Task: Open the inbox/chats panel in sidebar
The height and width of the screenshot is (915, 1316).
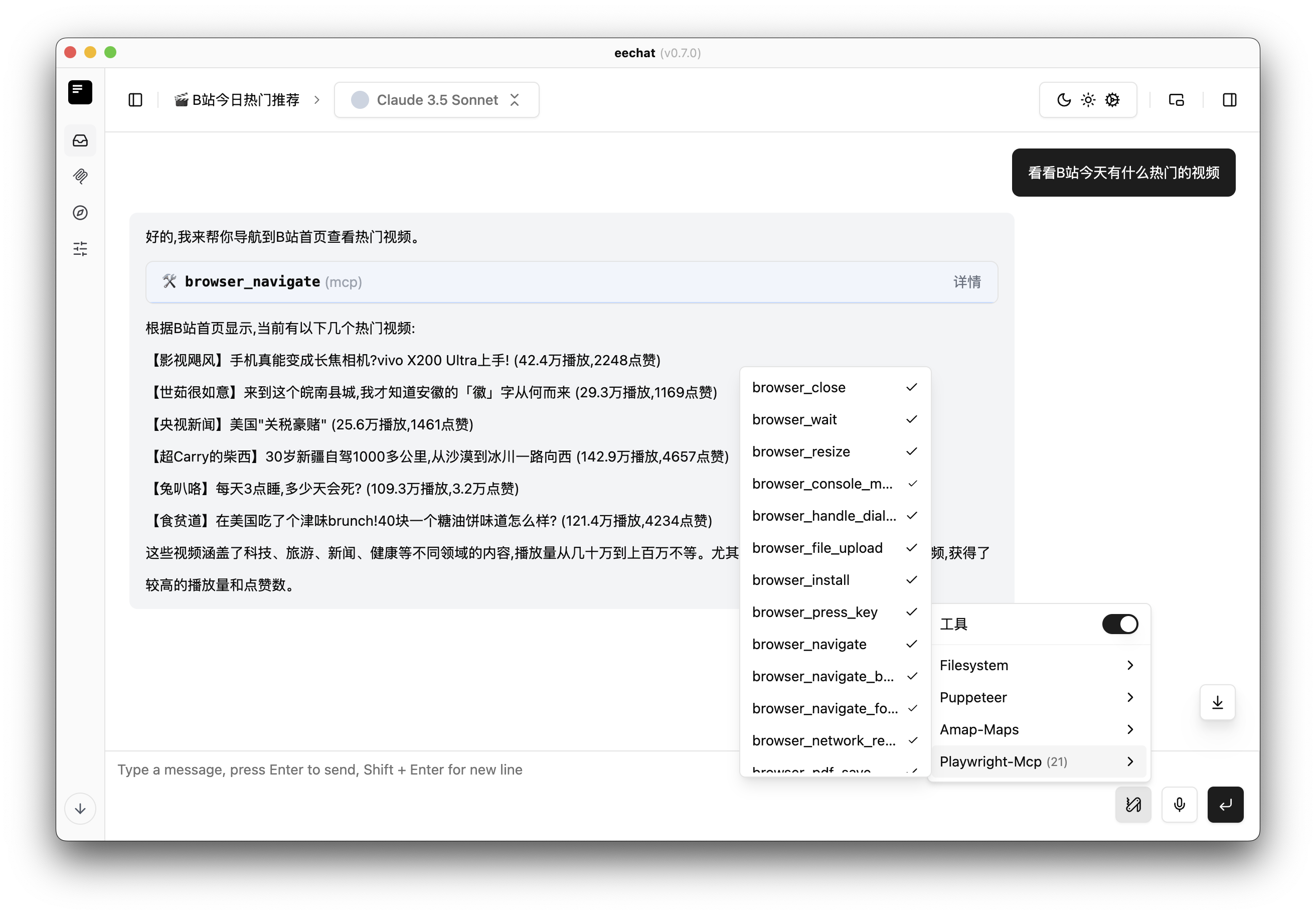Action: [80, 140]
